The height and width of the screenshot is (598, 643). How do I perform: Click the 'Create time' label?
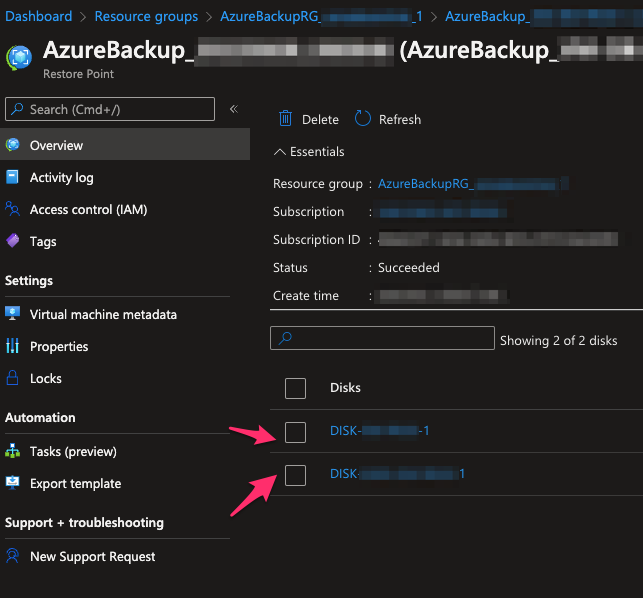pos(306,295)
